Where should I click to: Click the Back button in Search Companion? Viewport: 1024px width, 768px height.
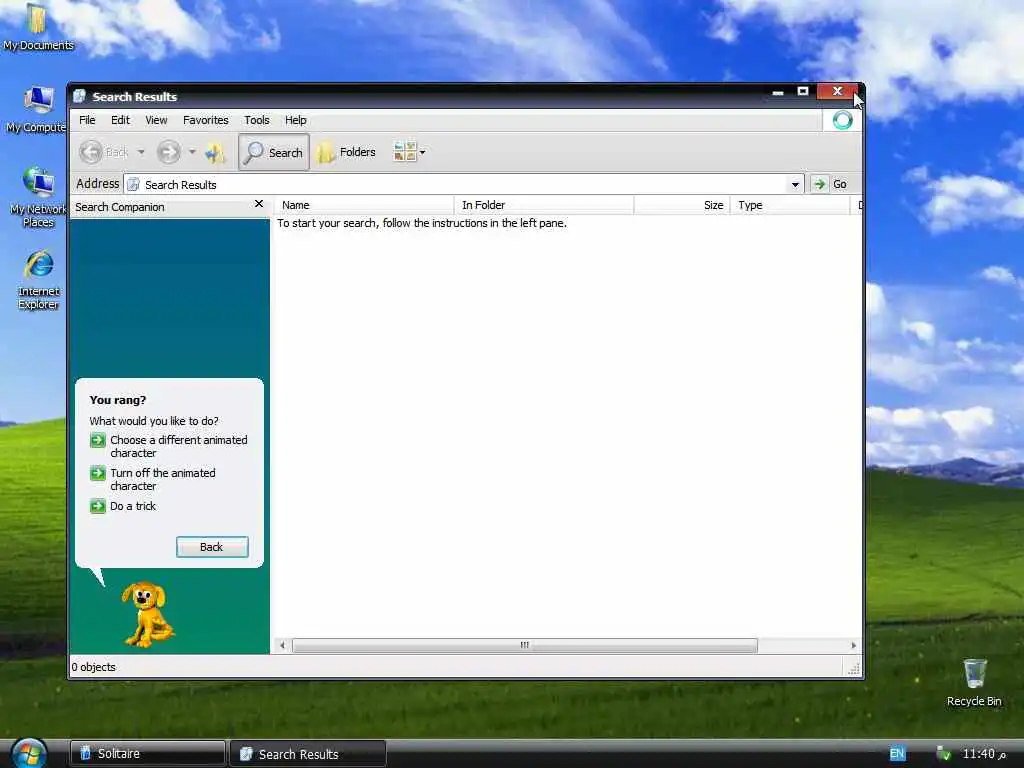[x=212, y=547]
